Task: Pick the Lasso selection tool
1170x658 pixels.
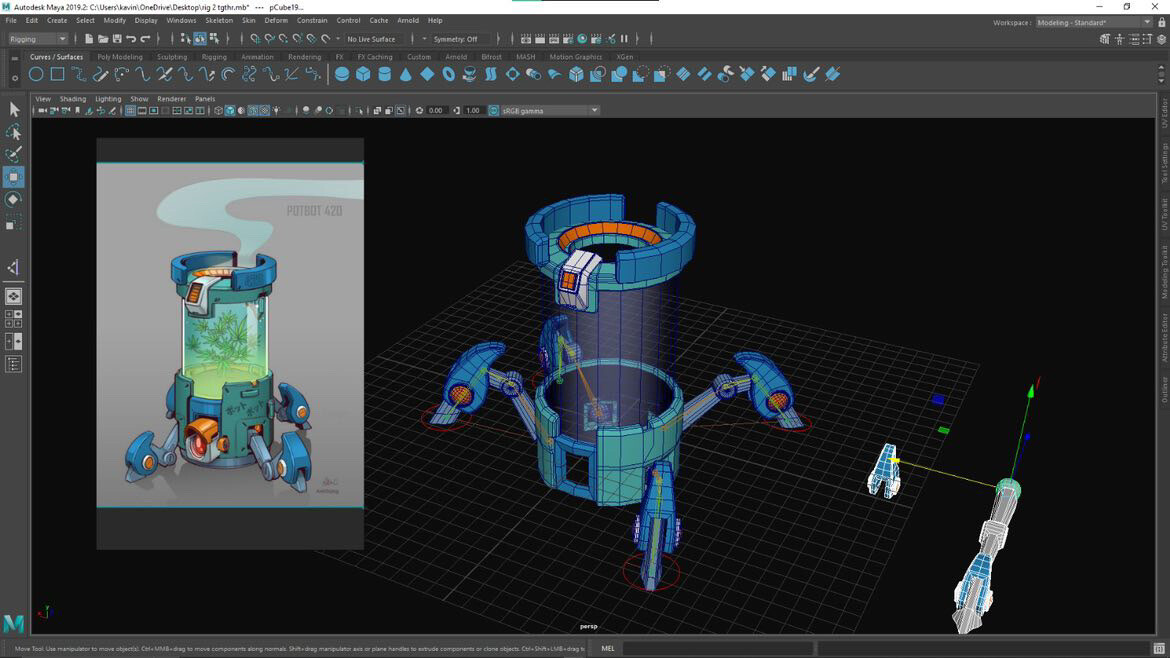Action: [14, 132]
